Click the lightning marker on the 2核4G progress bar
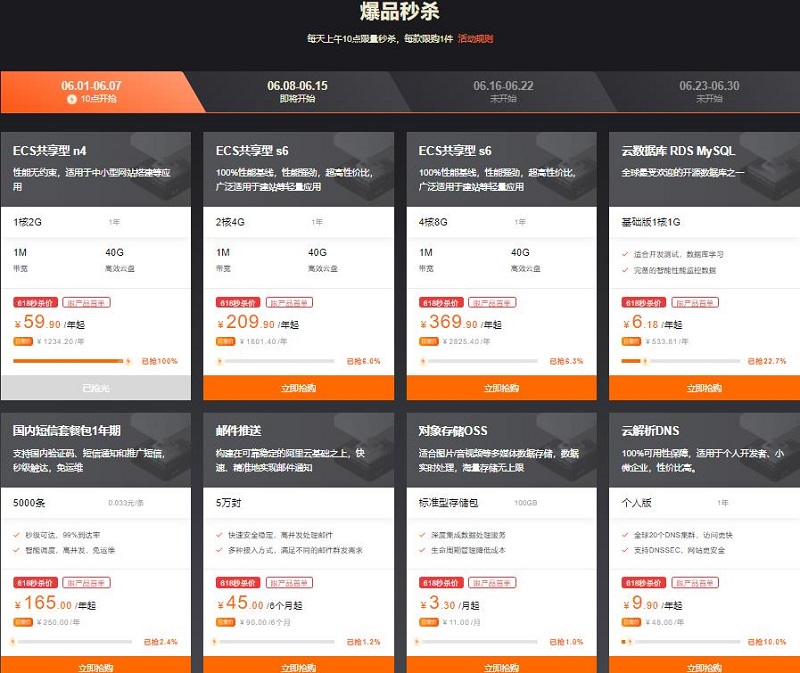Screen dimensions: 800x673 click(x=219, y=361)
